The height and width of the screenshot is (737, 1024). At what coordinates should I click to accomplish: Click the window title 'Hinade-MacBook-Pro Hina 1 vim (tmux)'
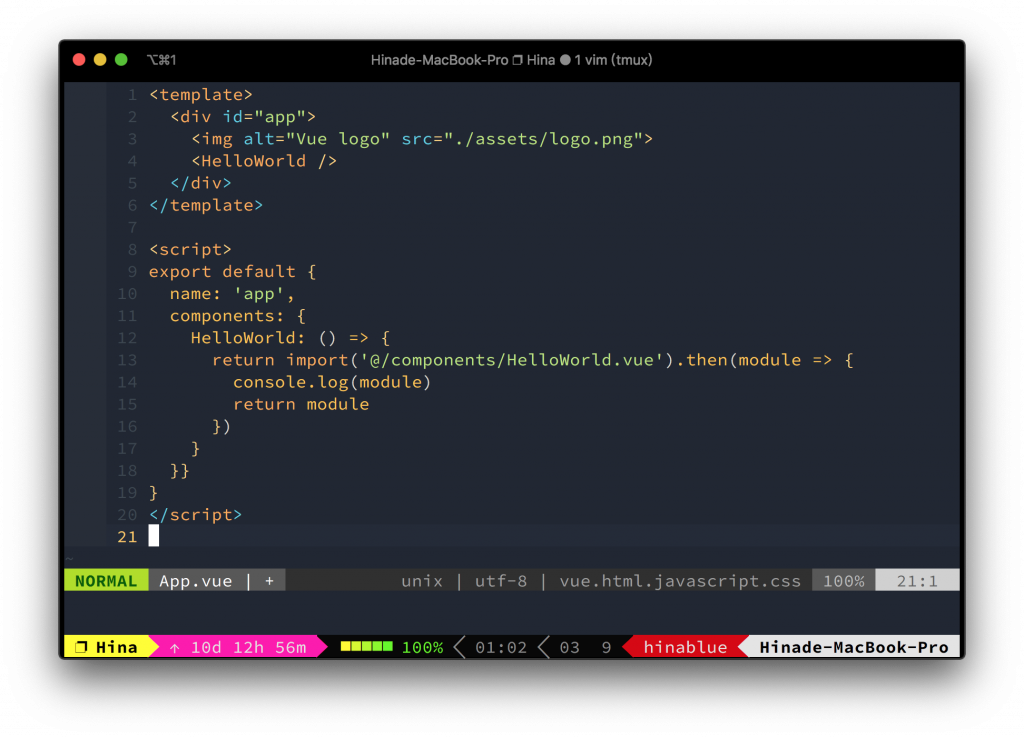511,60
